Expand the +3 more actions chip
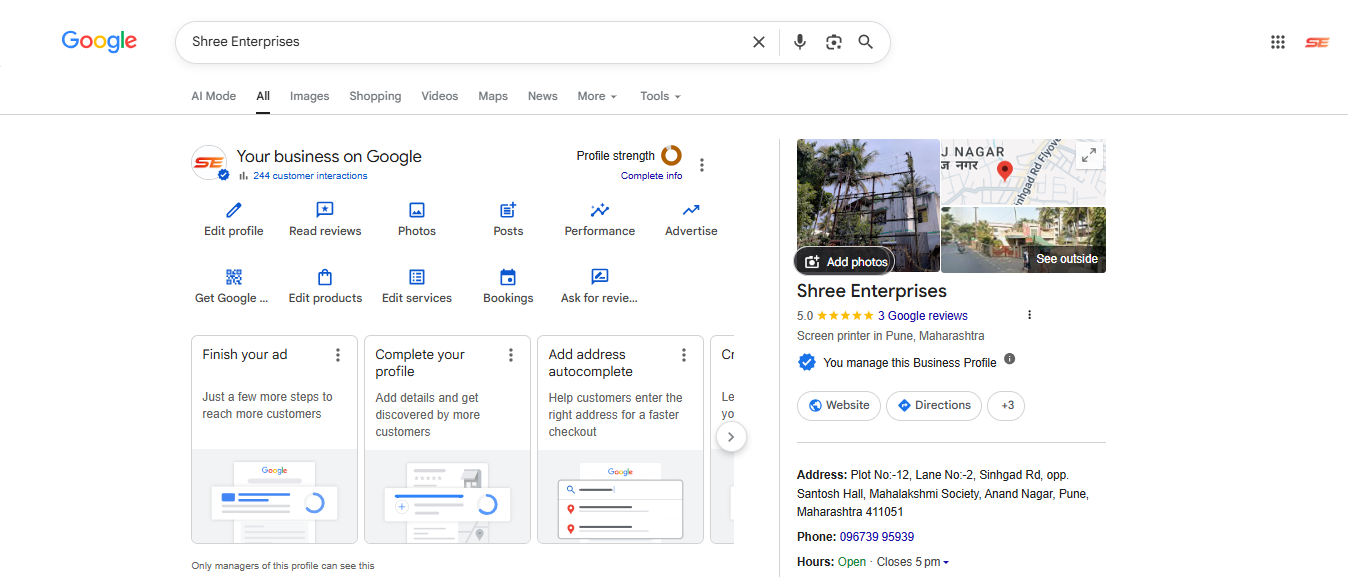Screen dimensions: 1348x577 click(1006, 405)
